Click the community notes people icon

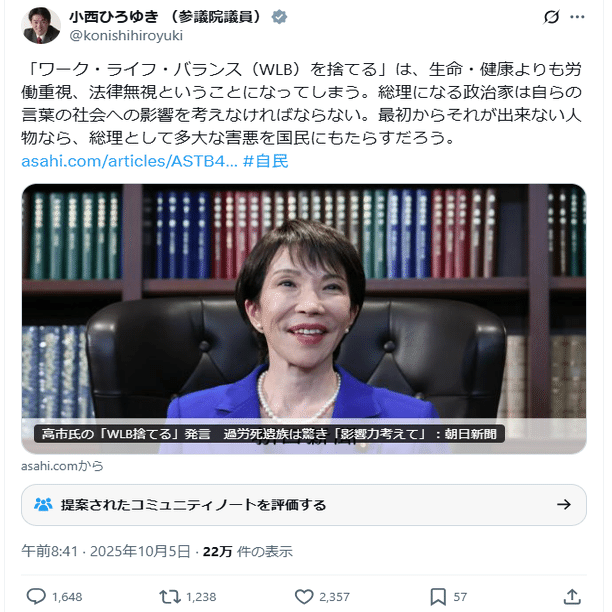[x=43, y=505]
